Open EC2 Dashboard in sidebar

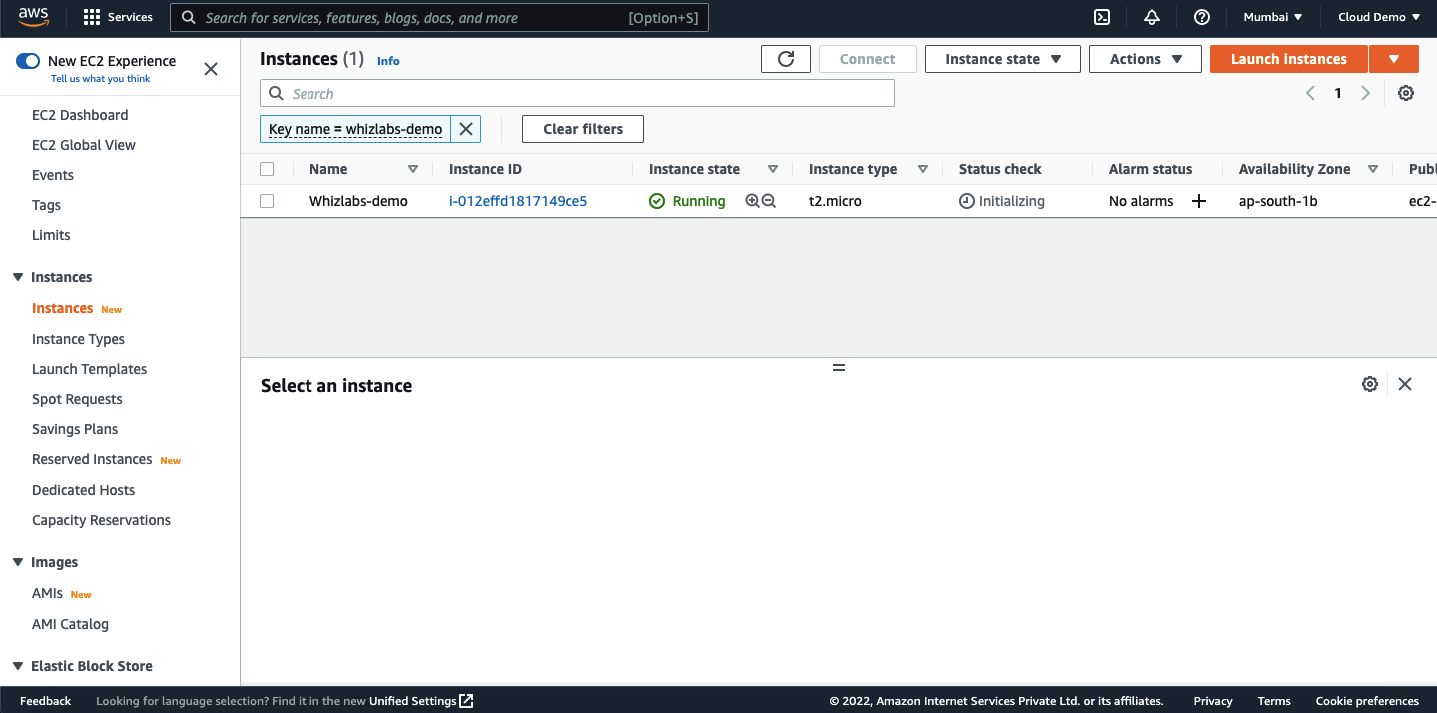tap(80, 115)
